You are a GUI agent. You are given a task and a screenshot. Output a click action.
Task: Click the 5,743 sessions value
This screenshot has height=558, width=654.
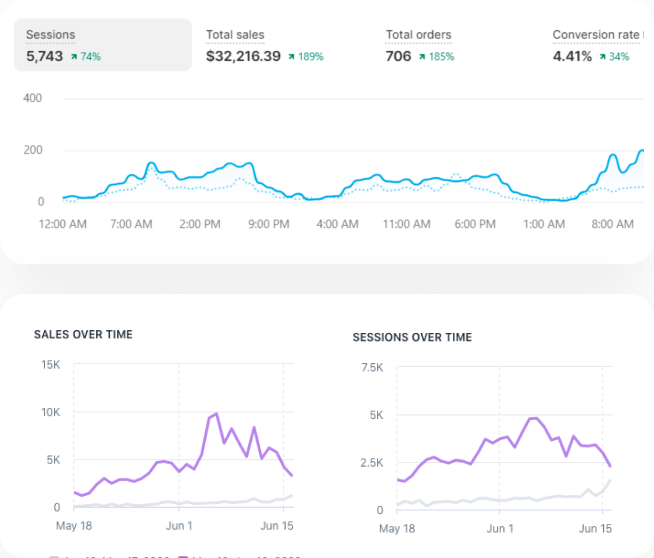pyautogui.click(x=44, y=56)
